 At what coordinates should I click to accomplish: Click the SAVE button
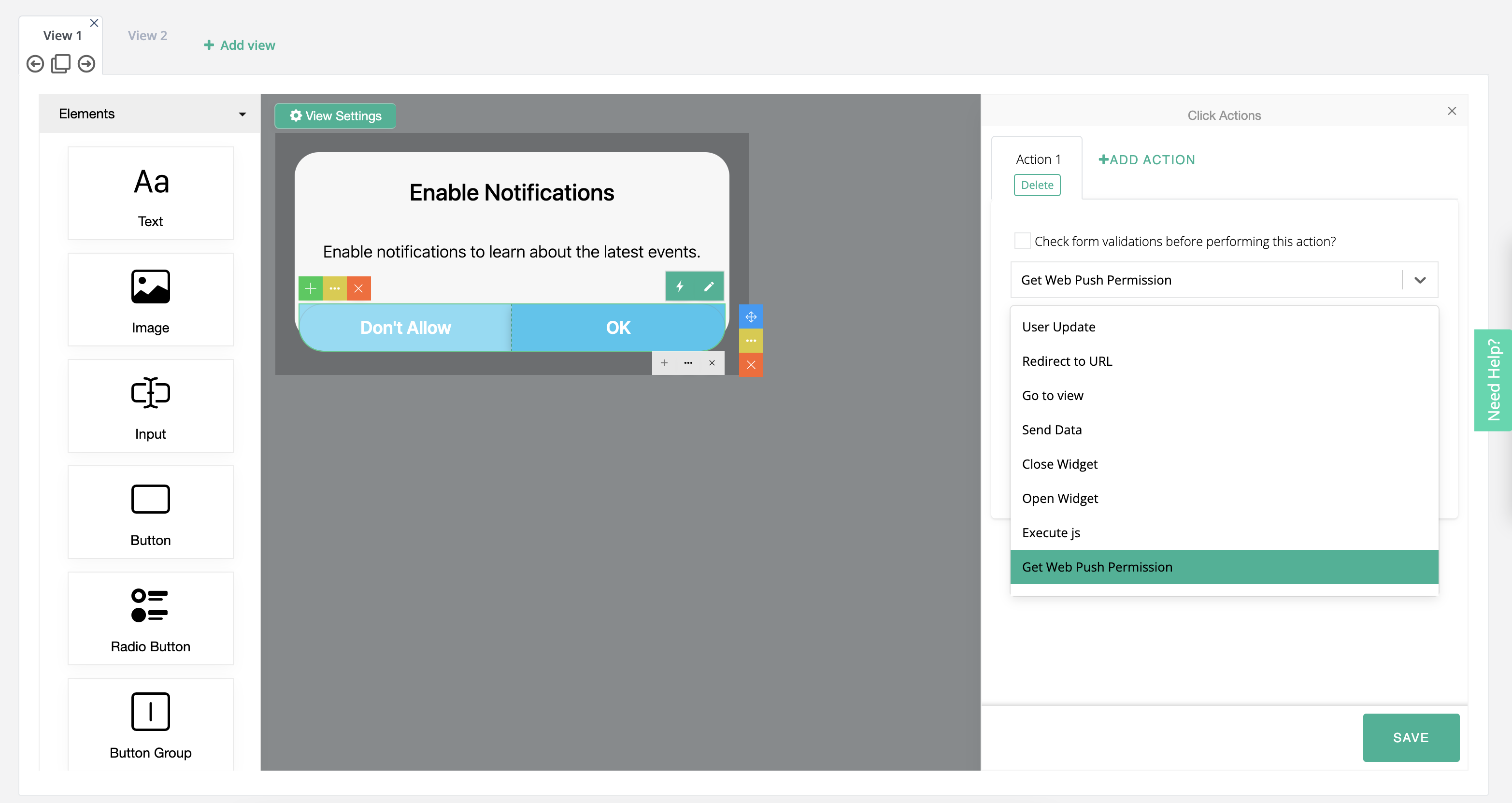point(1410,737)
